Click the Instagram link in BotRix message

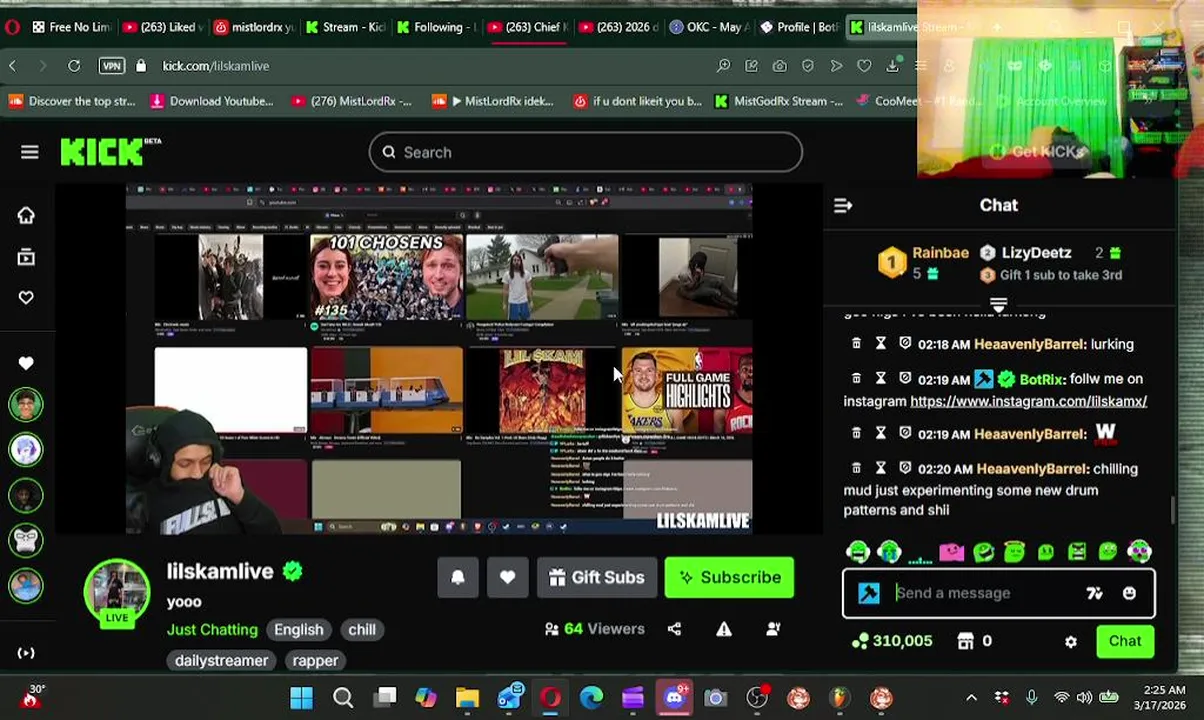point(1028,401)
